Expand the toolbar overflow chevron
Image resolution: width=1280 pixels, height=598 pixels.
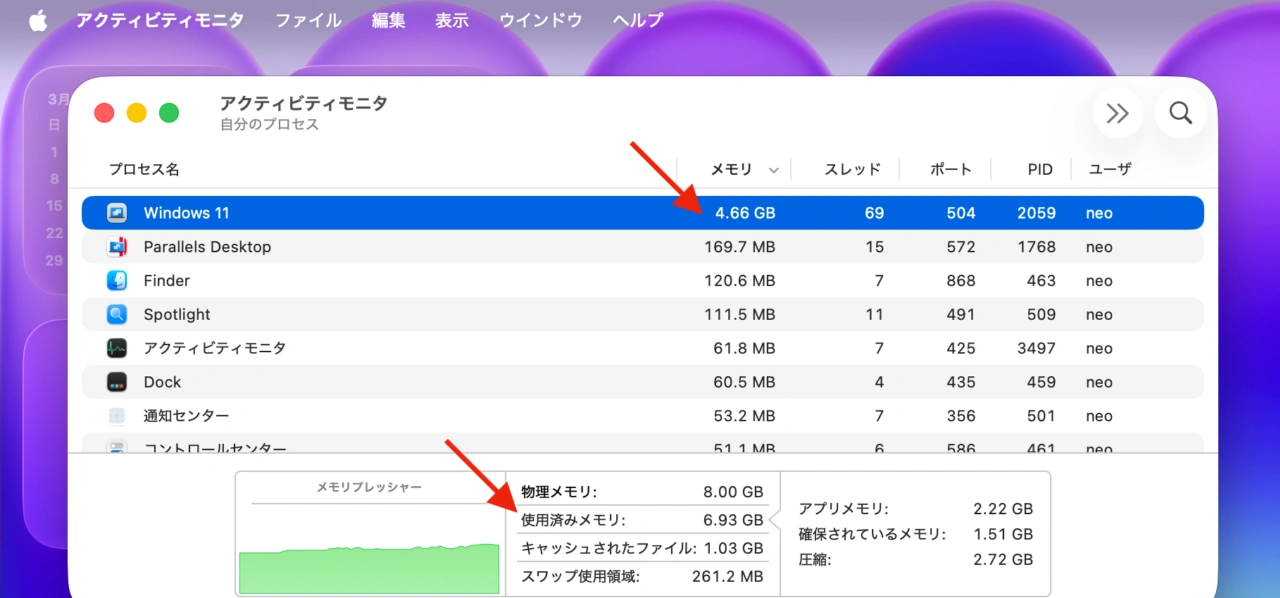[1118, 113]
